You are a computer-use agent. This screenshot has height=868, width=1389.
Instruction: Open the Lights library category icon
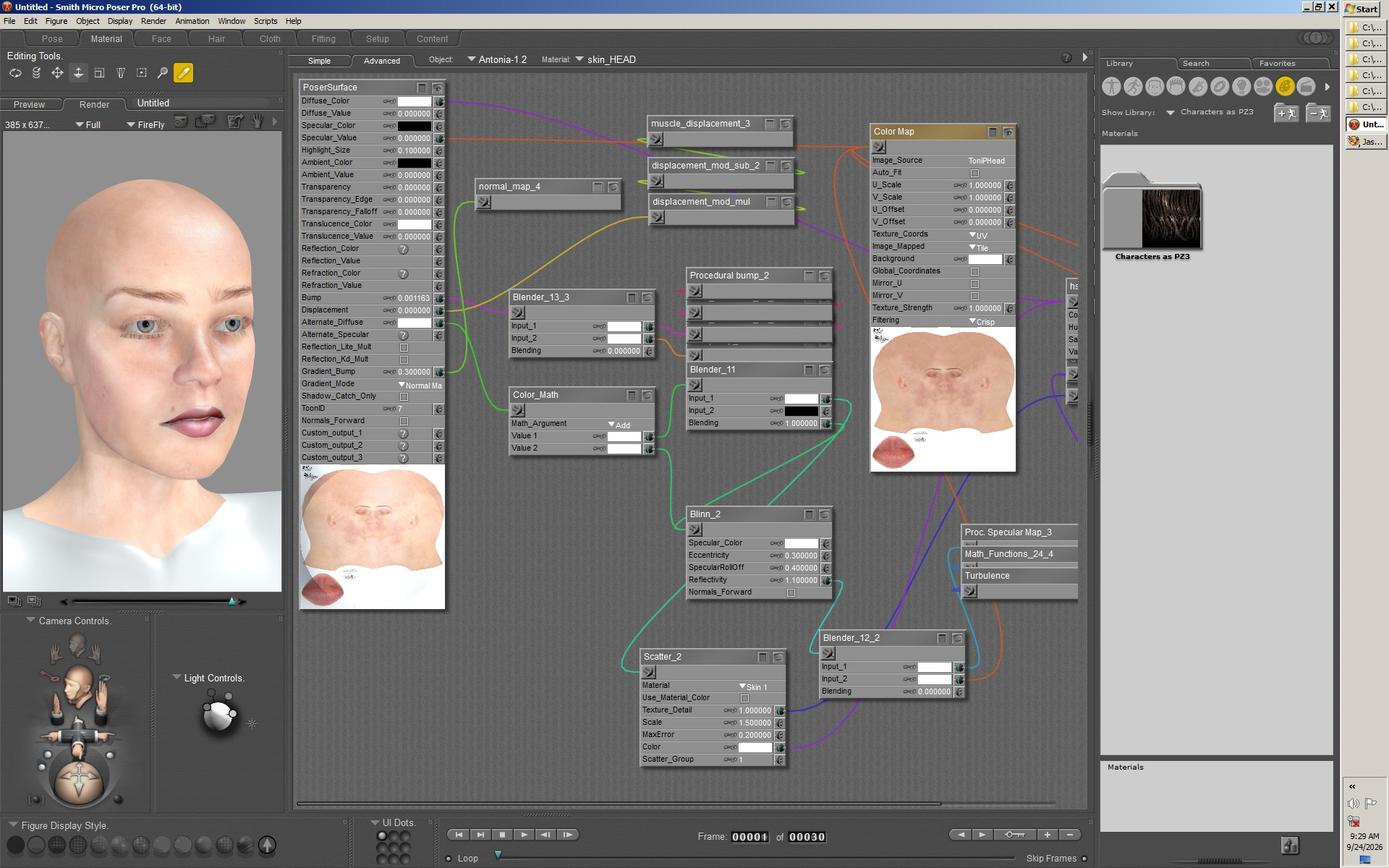(x=1241, y=87)
